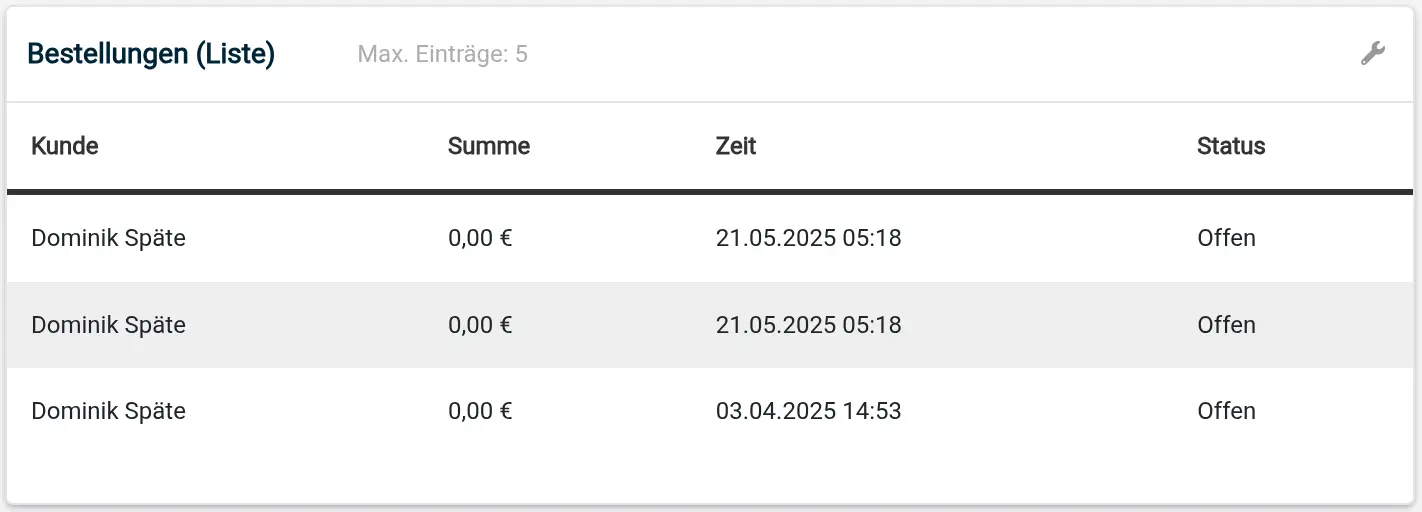Screen dimensions: 1422x512
Task: Click the second row's 0,00 € sum
Action: tap(480, 325)
